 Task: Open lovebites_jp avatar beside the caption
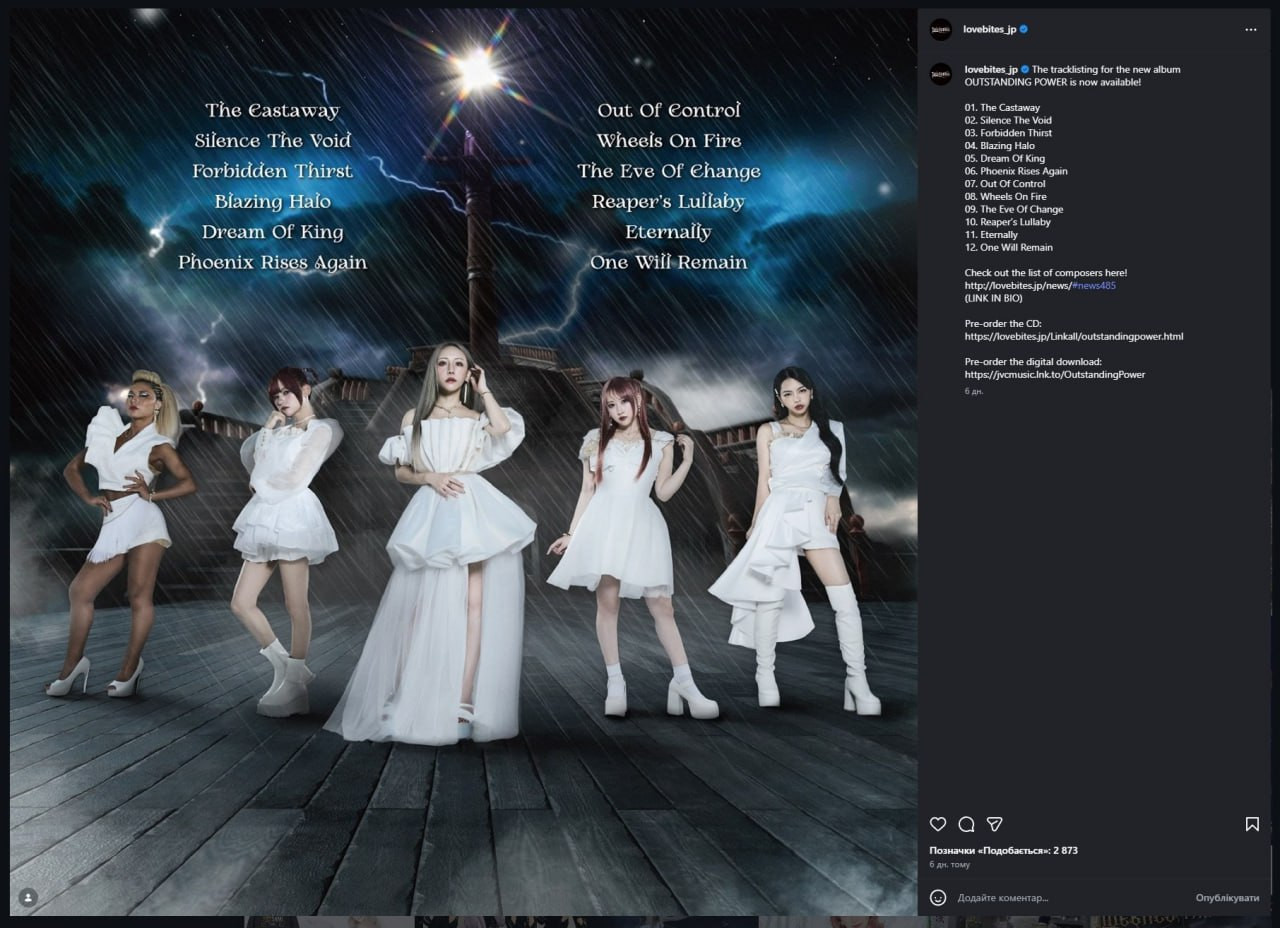click(x=941, y=74)
